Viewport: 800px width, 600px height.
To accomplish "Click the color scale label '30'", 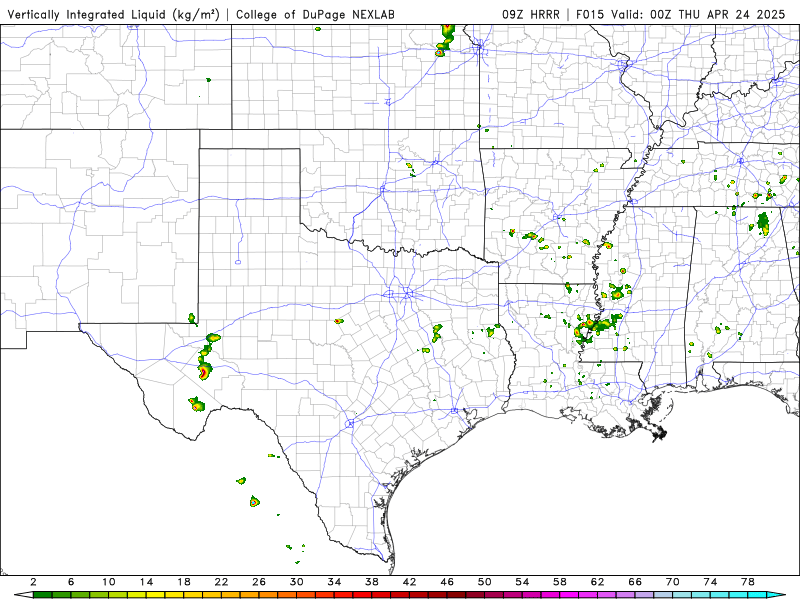I will point(297,582).
